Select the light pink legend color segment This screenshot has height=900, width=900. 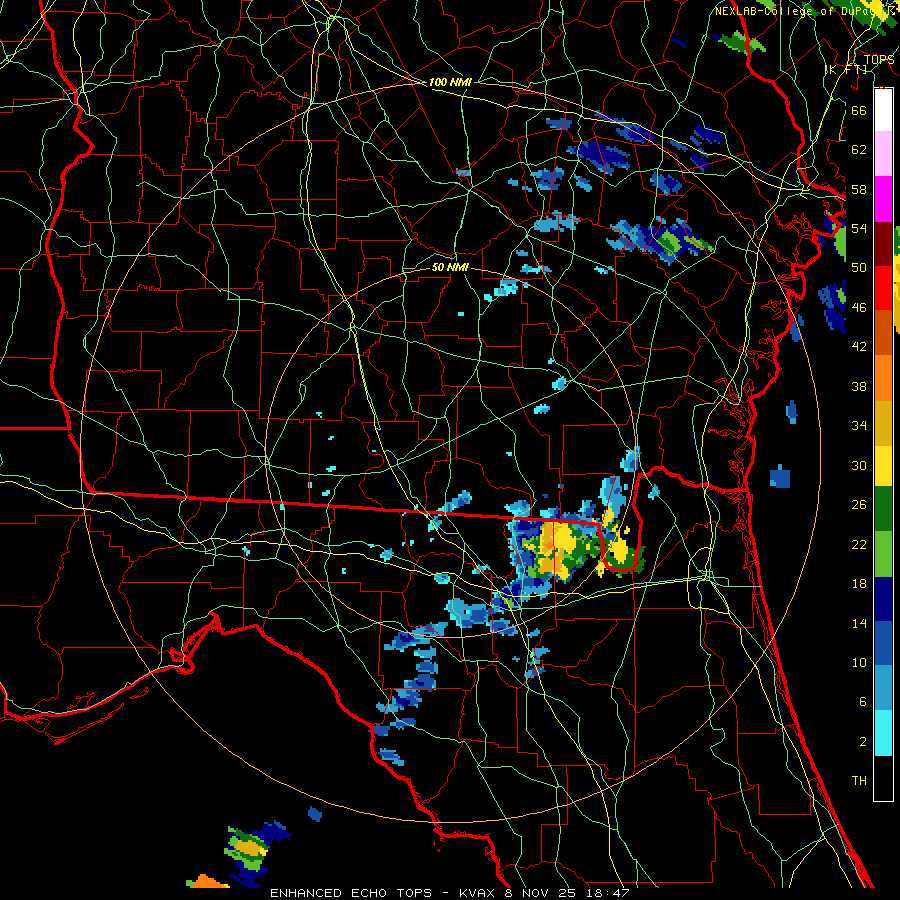(883, 153)
